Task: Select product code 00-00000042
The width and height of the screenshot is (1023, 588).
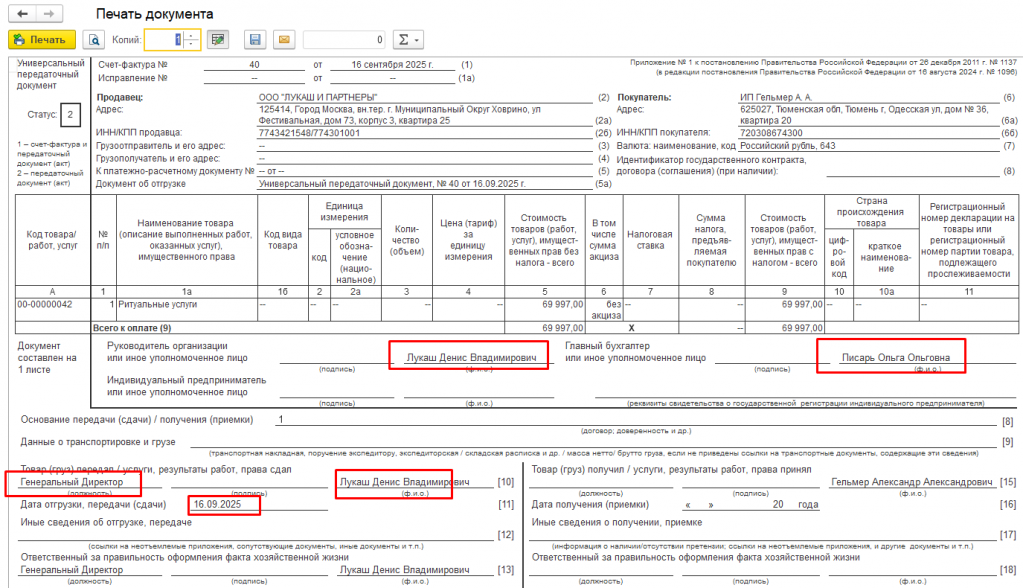Action: (45, 305)
